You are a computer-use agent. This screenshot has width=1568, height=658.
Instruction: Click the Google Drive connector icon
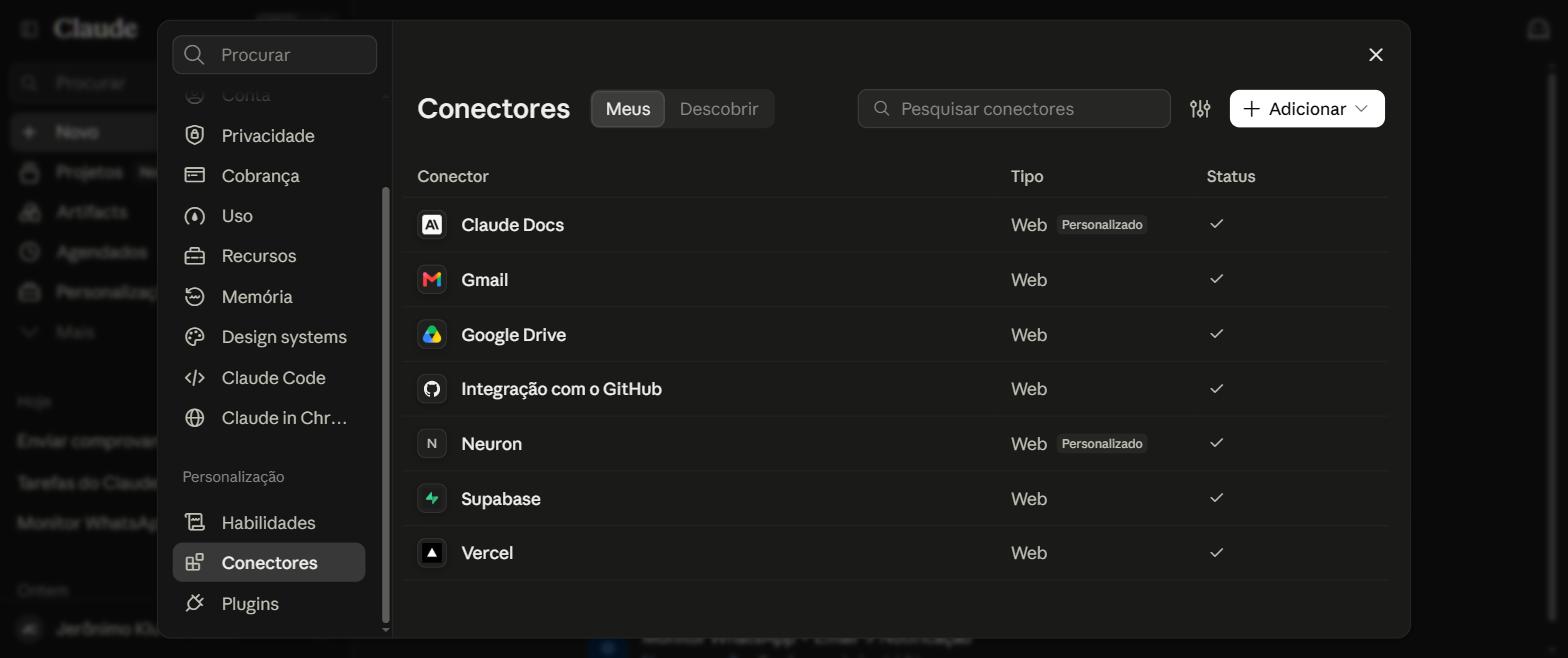pyautogui.click(x=432, y=335)
